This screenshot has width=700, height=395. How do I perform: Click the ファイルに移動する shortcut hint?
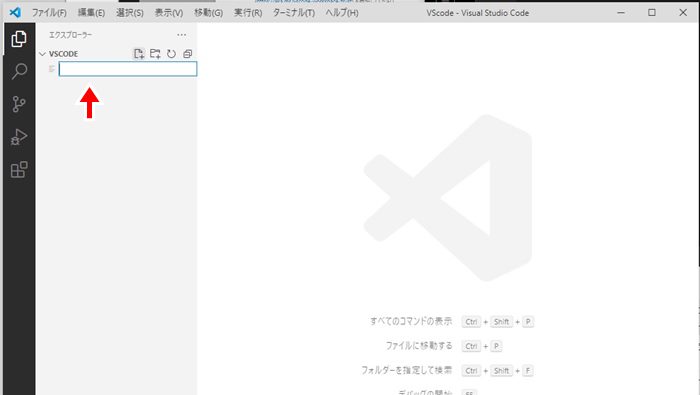pos(419,346)
